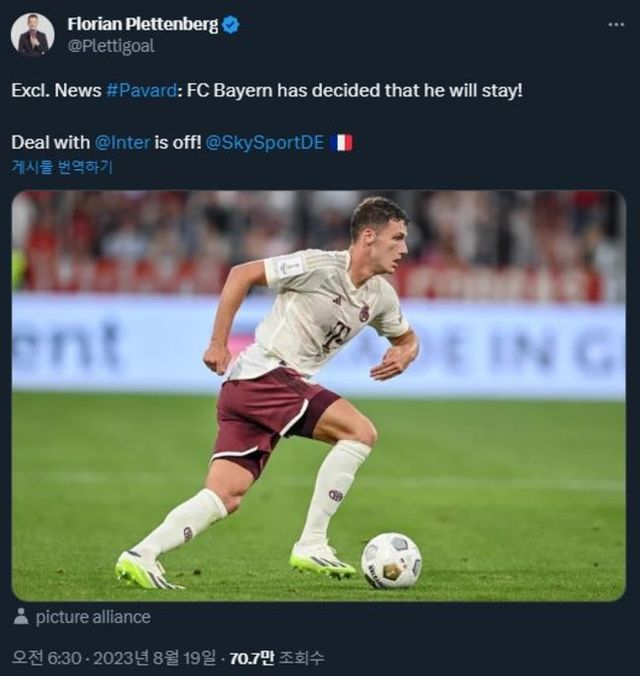Click the 70.7만 view count
Screen dimensions: 640x676
252,658
